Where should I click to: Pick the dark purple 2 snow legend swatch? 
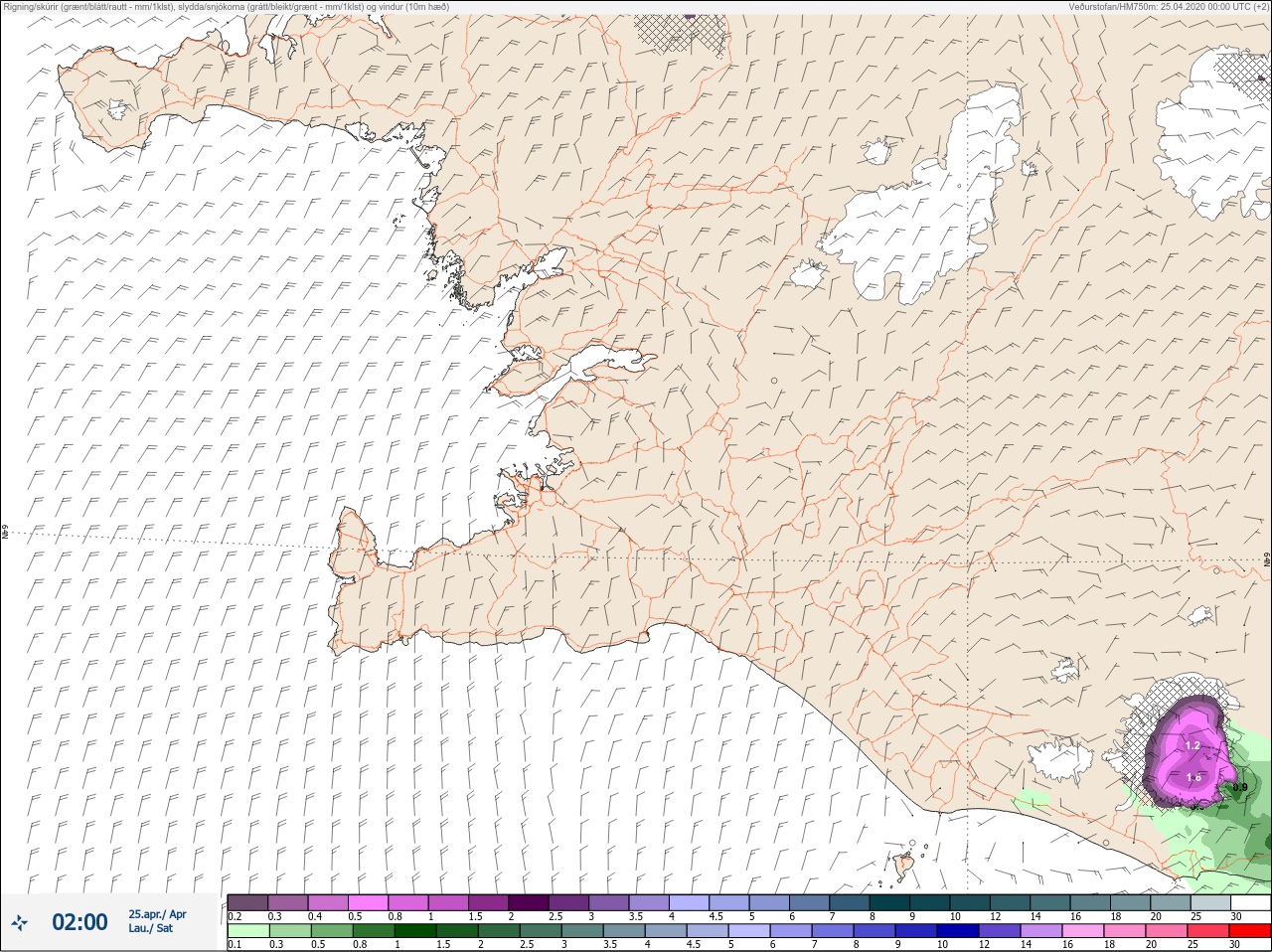[529, 902]
